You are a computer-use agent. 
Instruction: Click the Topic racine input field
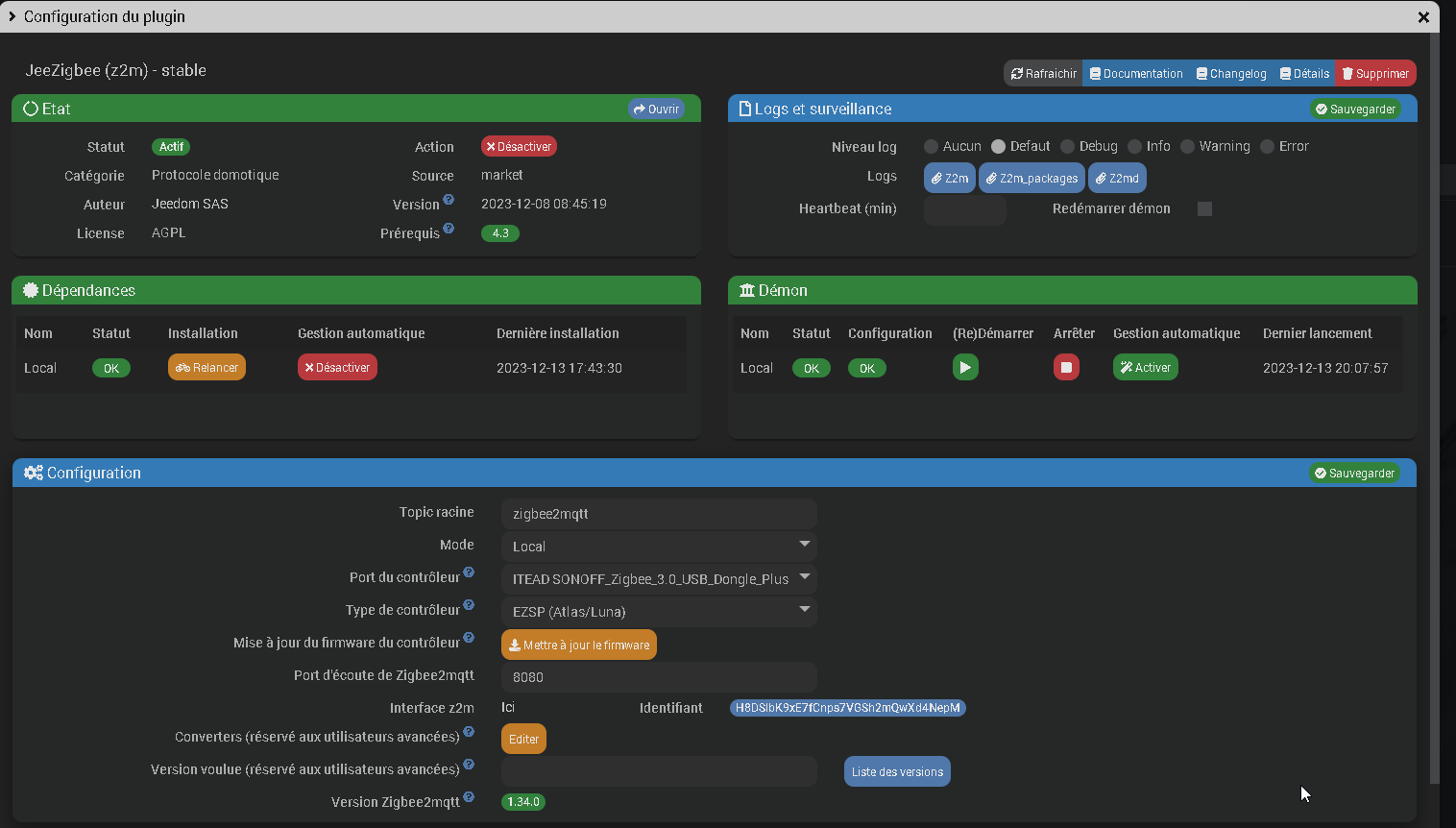coord(659,514)
